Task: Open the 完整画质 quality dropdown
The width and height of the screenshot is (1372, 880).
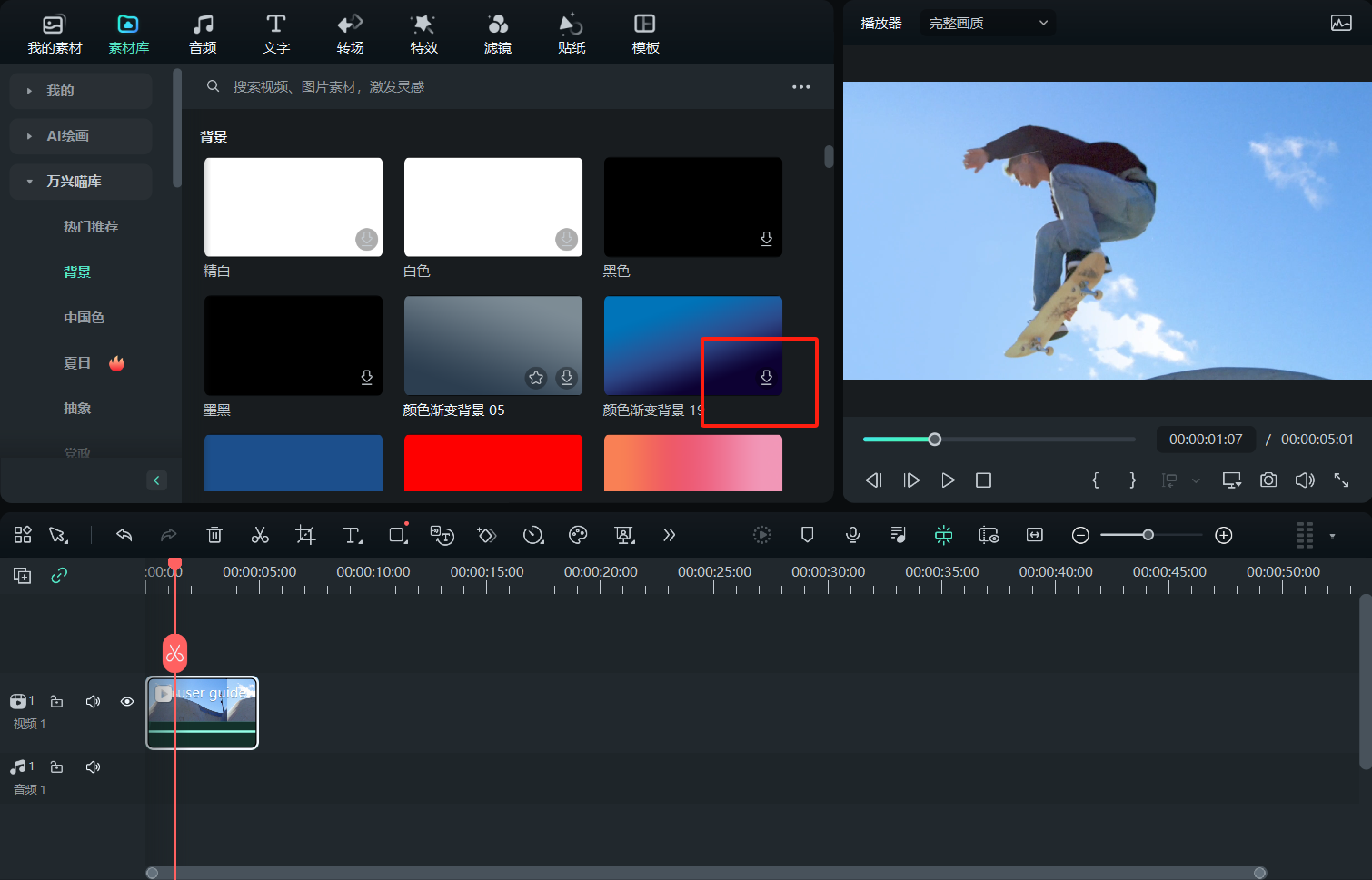Action: coord(988,23)
